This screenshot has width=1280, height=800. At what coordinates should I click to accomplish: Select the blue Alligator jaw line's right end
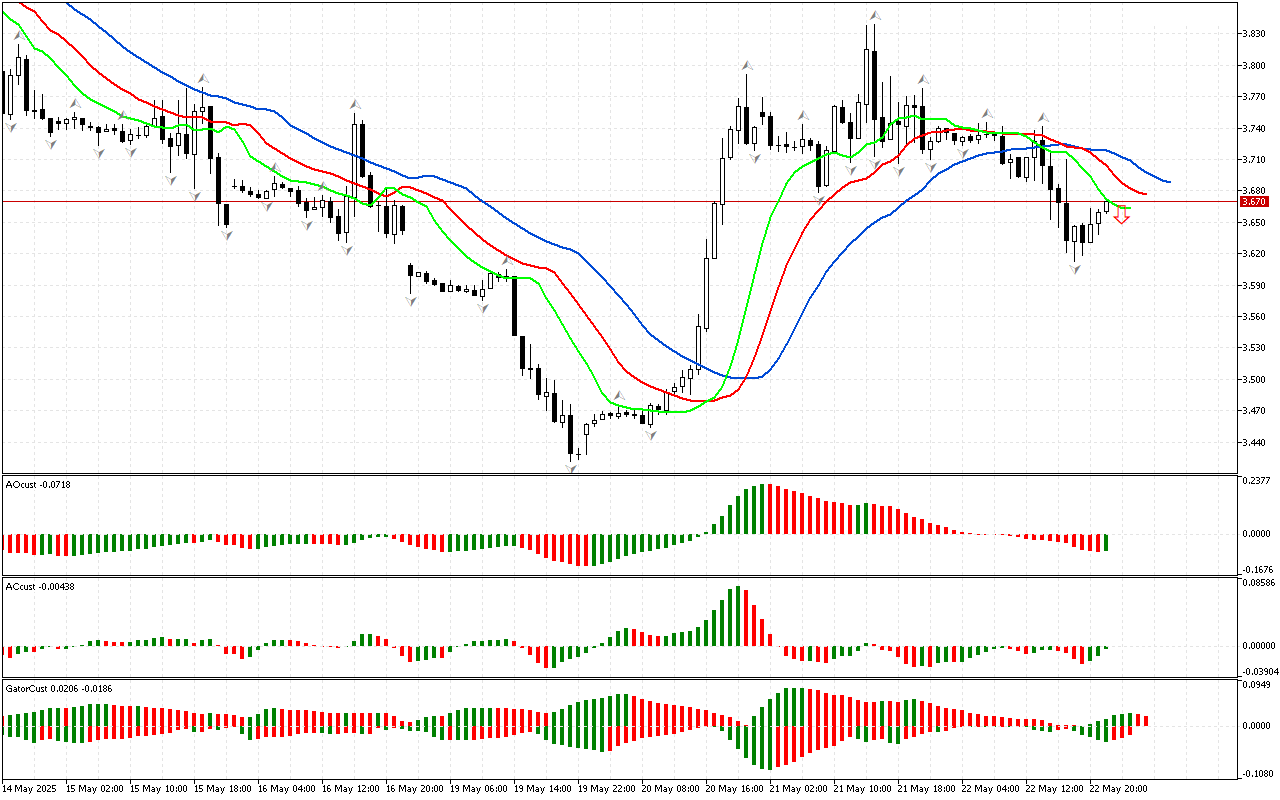1168,182
